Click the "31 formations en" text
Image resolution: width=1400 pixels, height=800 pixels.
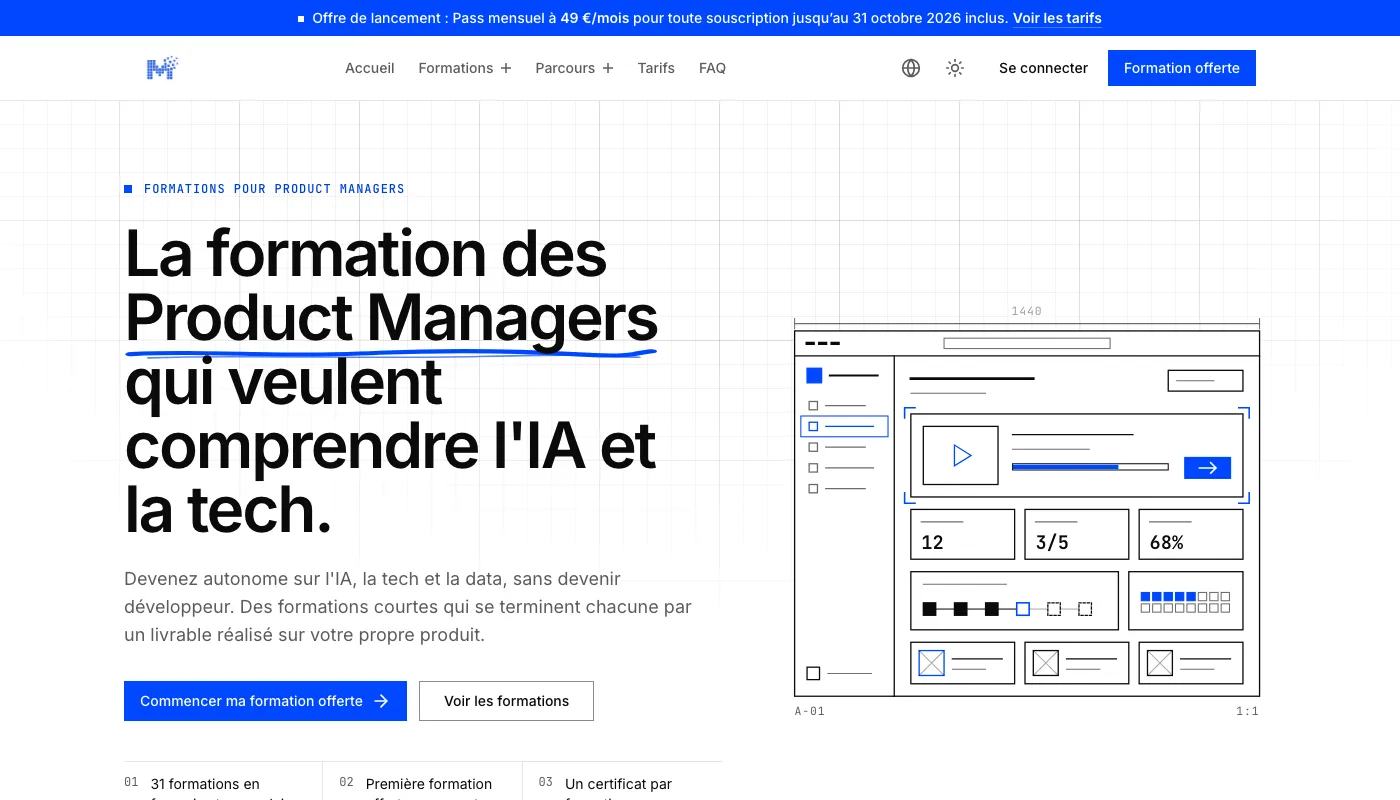[x=205, y=784]
